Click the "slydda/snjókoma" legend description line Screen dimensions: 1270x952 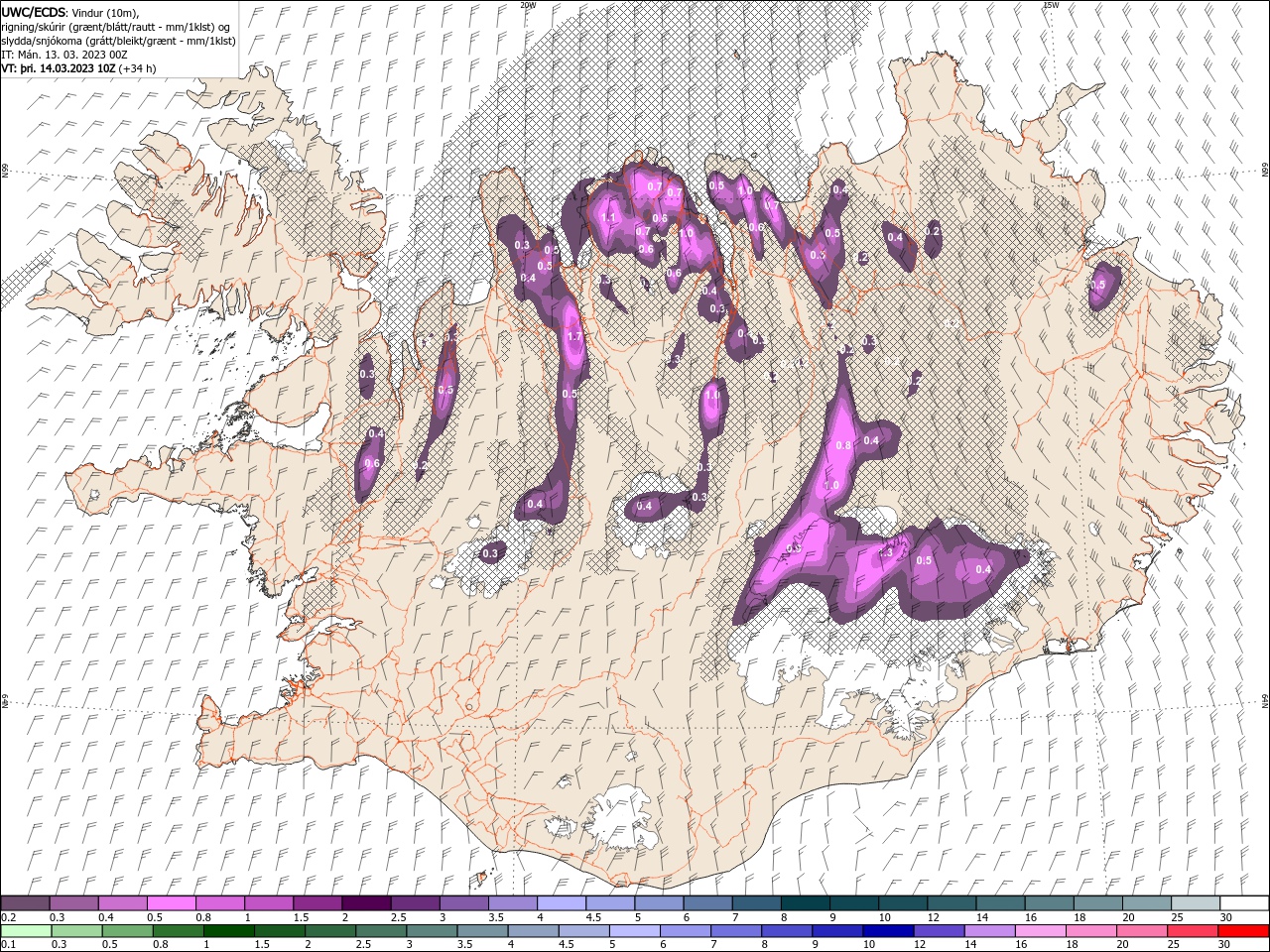(118, 41)
